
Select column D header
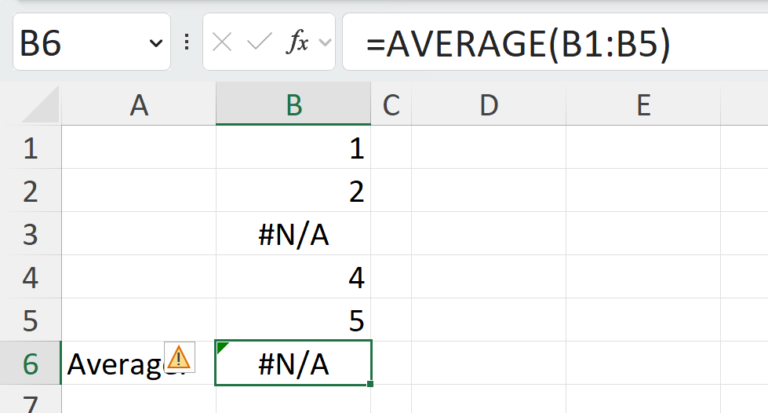click(x=489, y=104)
